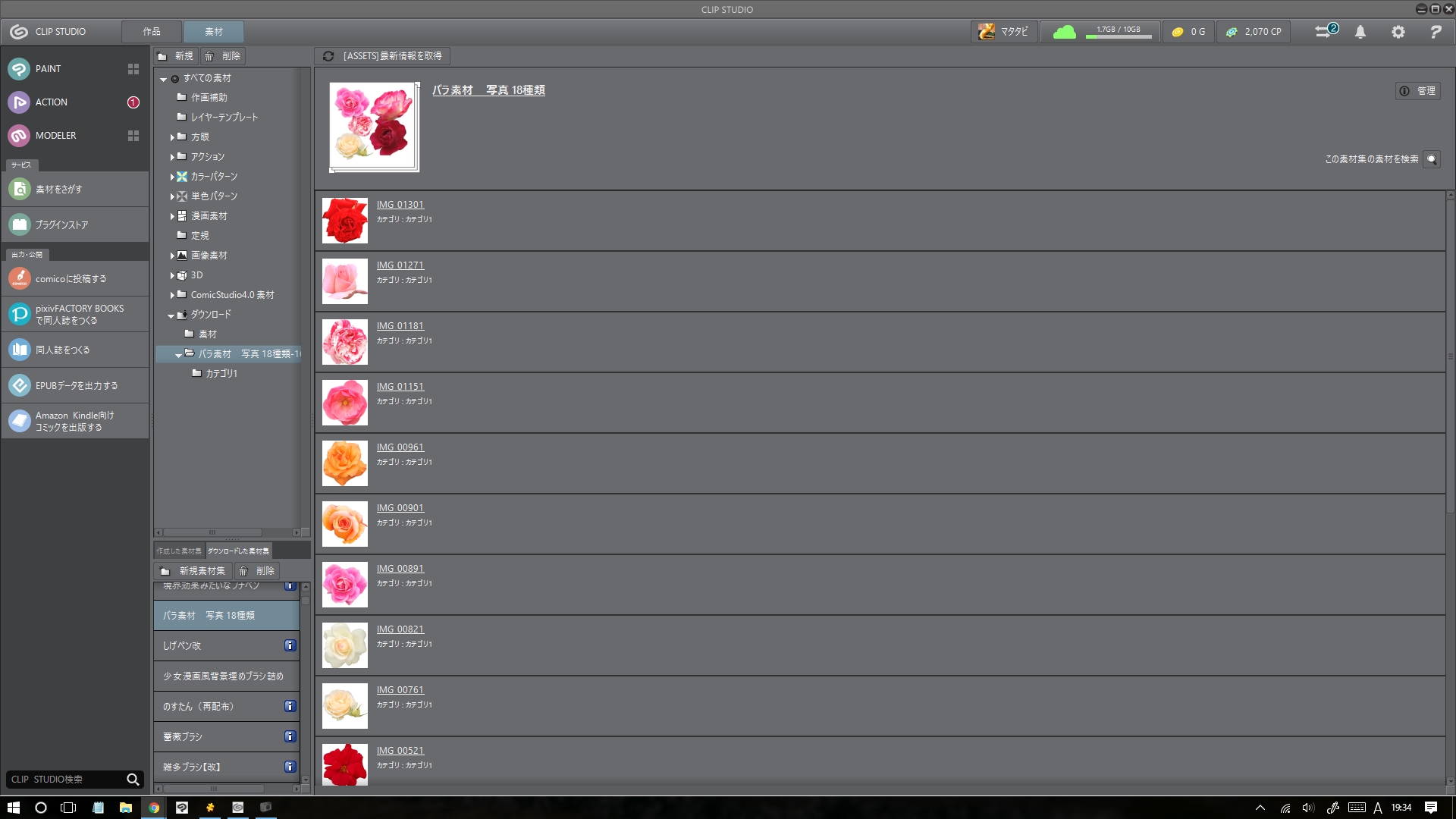This screenshot has height=819, width=1456.
Task: Open the IMG 01301 material link
Action: click(400, 205)
